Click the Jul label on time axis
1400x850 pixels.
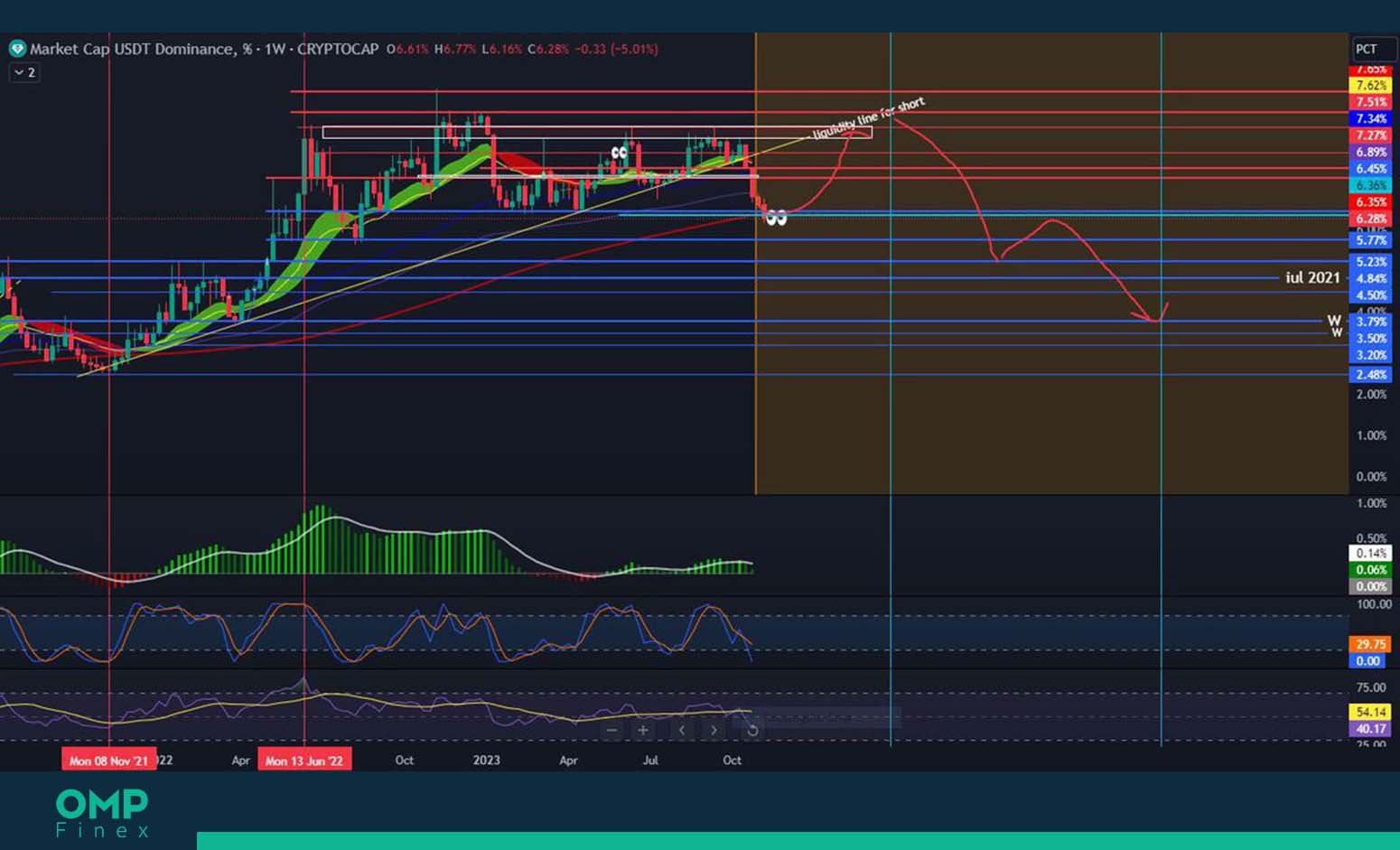tap(650, 760)
